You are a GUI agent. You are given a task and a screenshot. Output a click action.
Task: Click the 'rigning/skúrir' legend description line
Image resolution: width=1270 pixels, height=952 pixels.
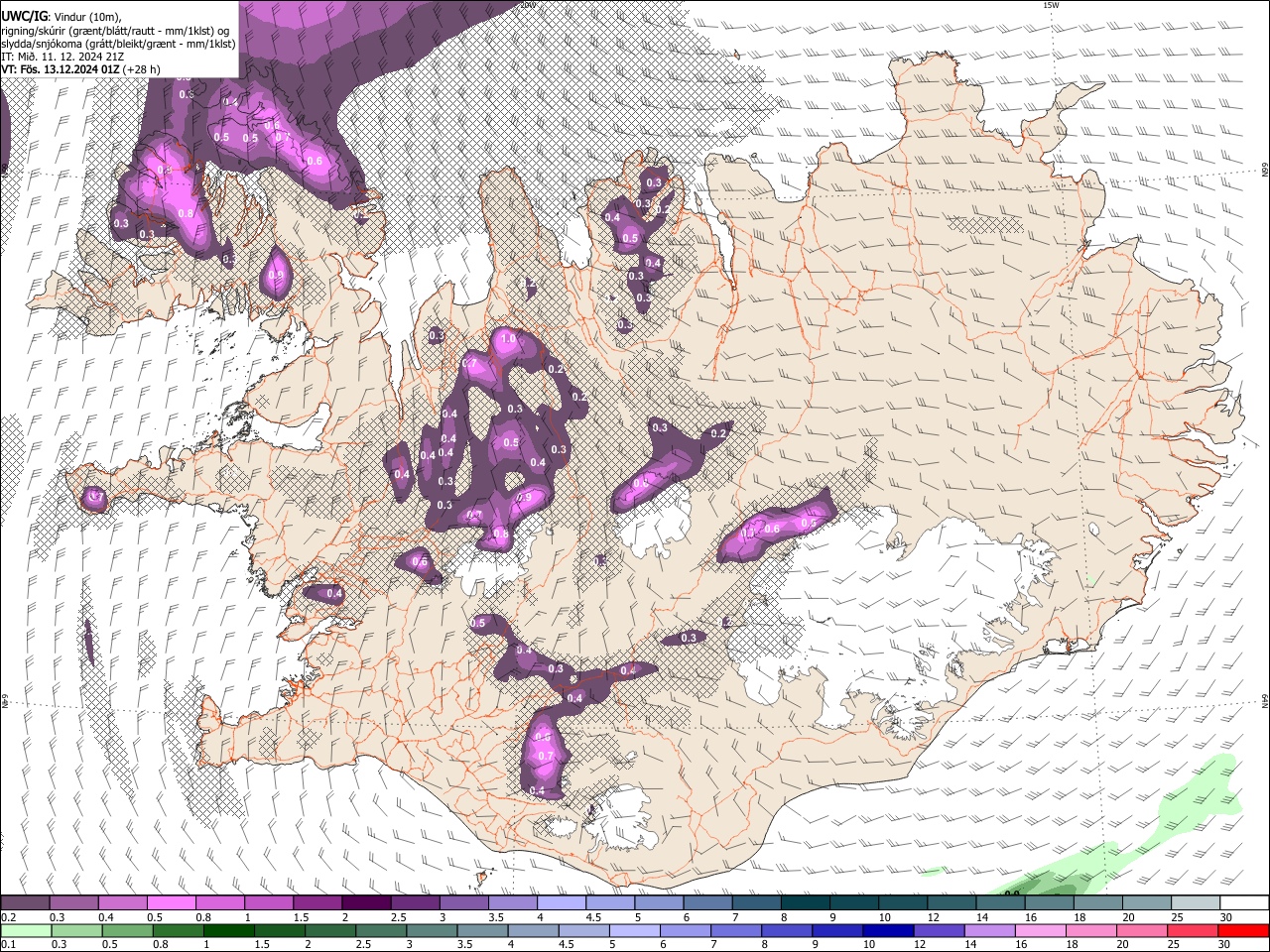pyautogui.click(x=115, y=30)
